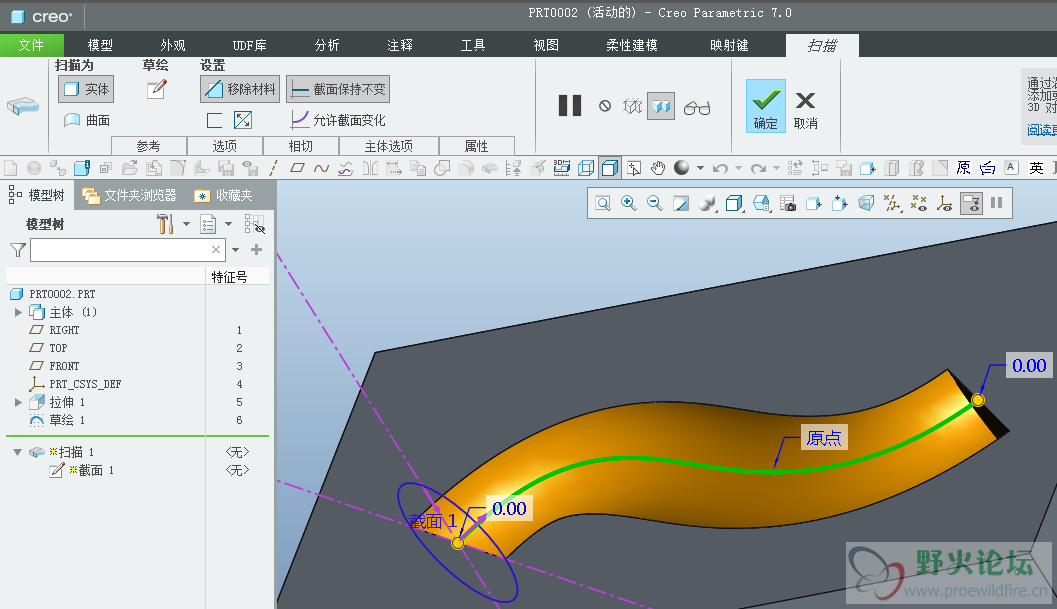This screenshot has height=609, width=1057.
Task: Select the 实体 (solid) sweep option
Action: [x=86, y=89]
